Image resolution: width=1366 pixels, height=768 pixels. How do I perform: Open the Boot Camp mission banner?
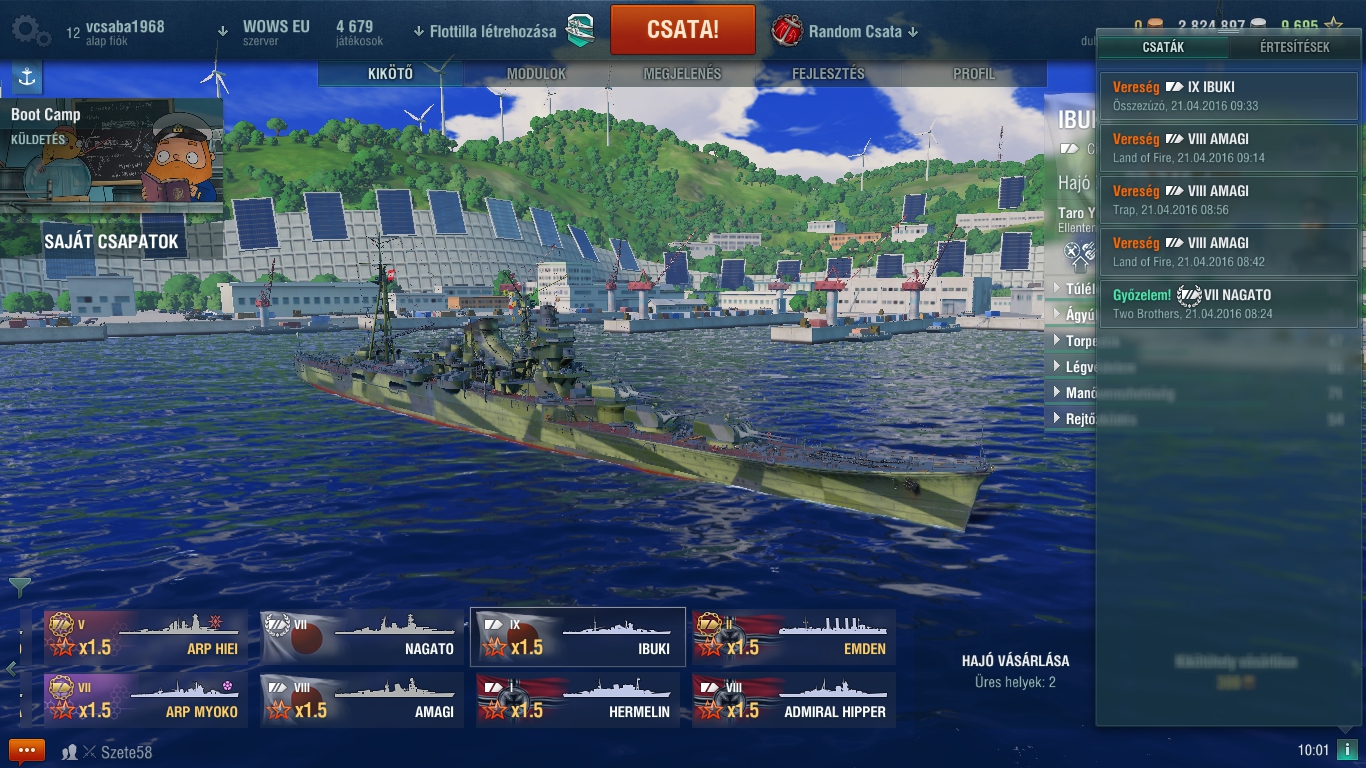(x=112, y=158)
